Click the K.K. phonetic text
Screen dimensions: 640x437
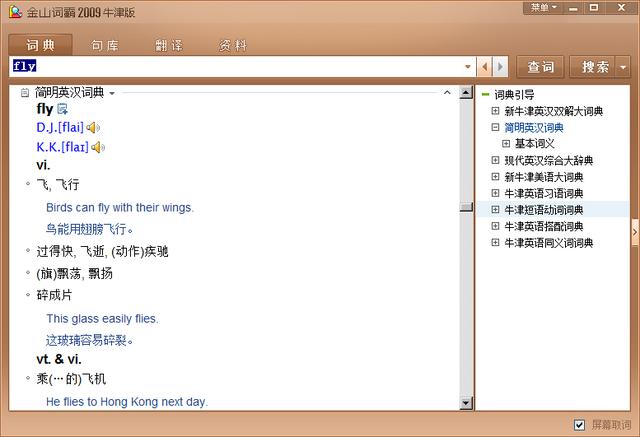(62, 147)
